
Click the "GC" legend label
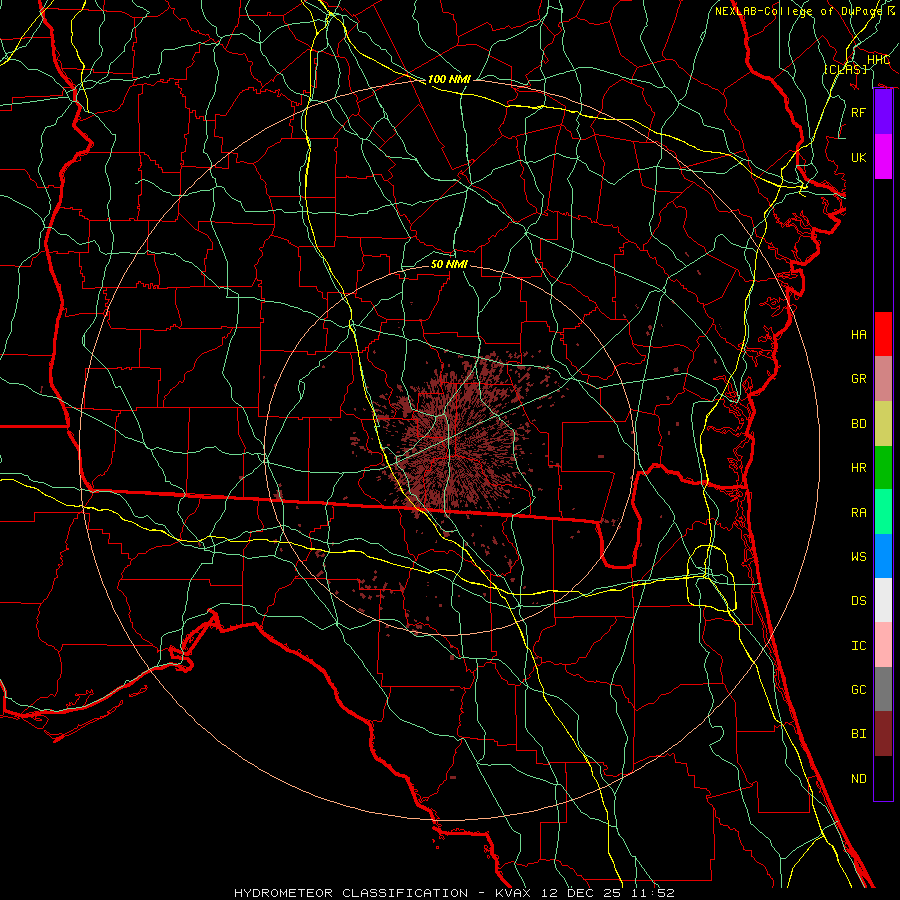click(858, 690)
